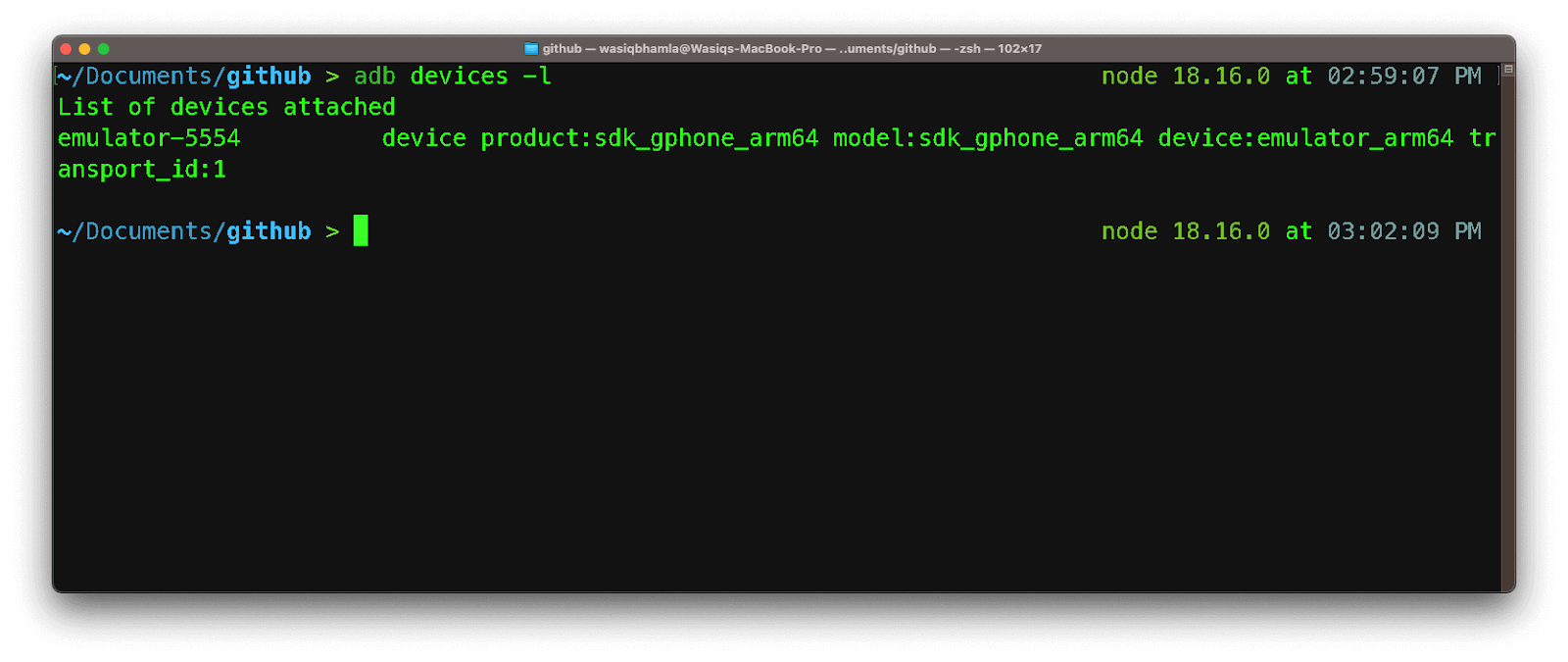This screenshot has height=662, width=1568.
Task: Click the 'model:sdk_gphone_arm64' text
Action: [x=988, y=138]
